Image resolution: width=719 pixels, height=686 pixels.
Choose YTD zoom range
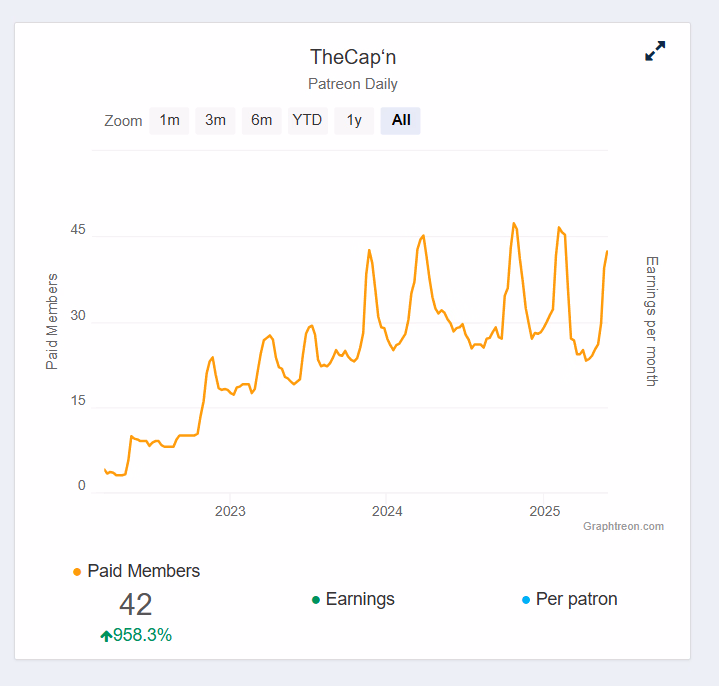[x=307, y=121]
